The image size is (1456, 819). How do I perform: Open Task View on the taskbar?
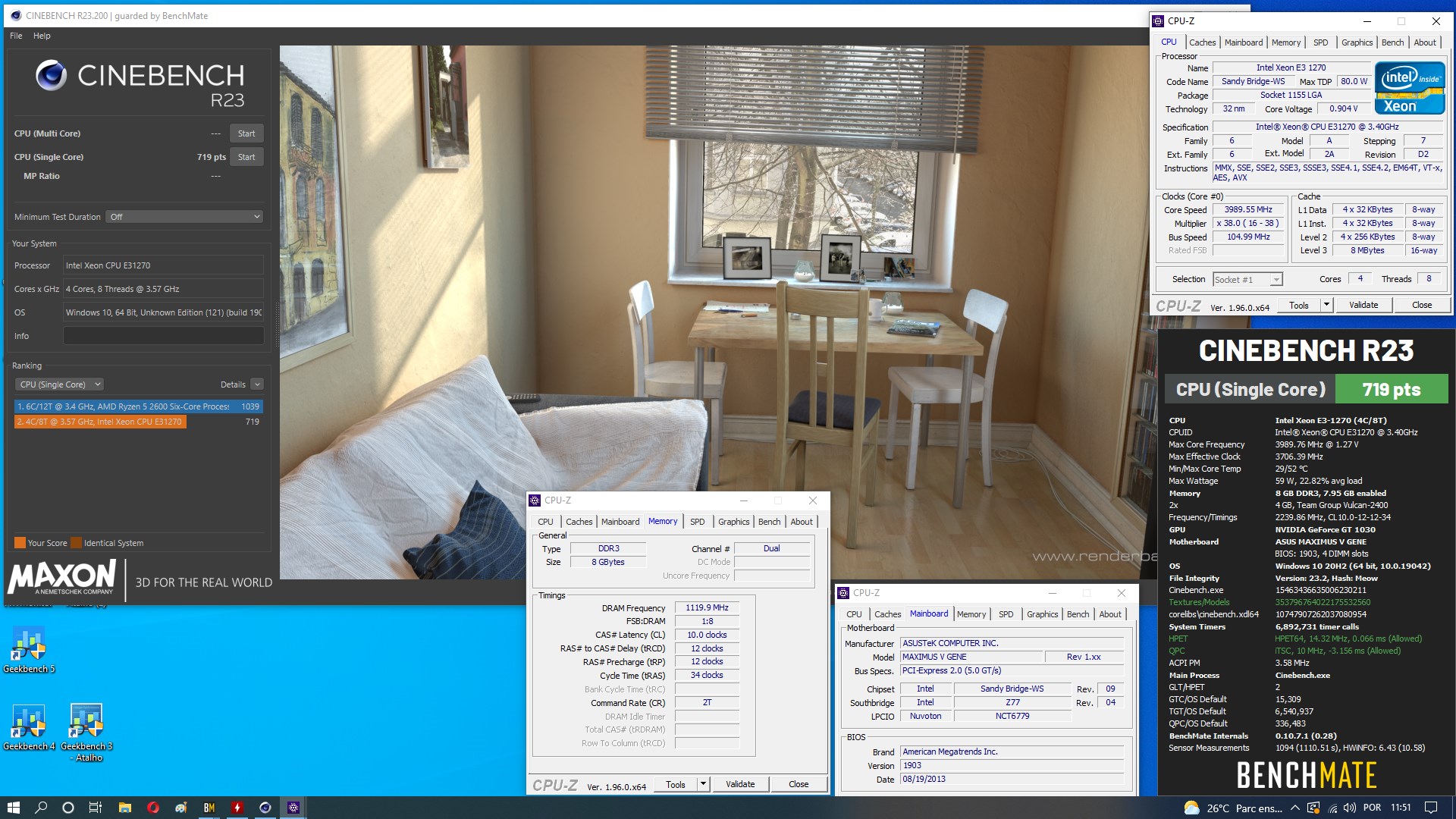pos(96,808)
